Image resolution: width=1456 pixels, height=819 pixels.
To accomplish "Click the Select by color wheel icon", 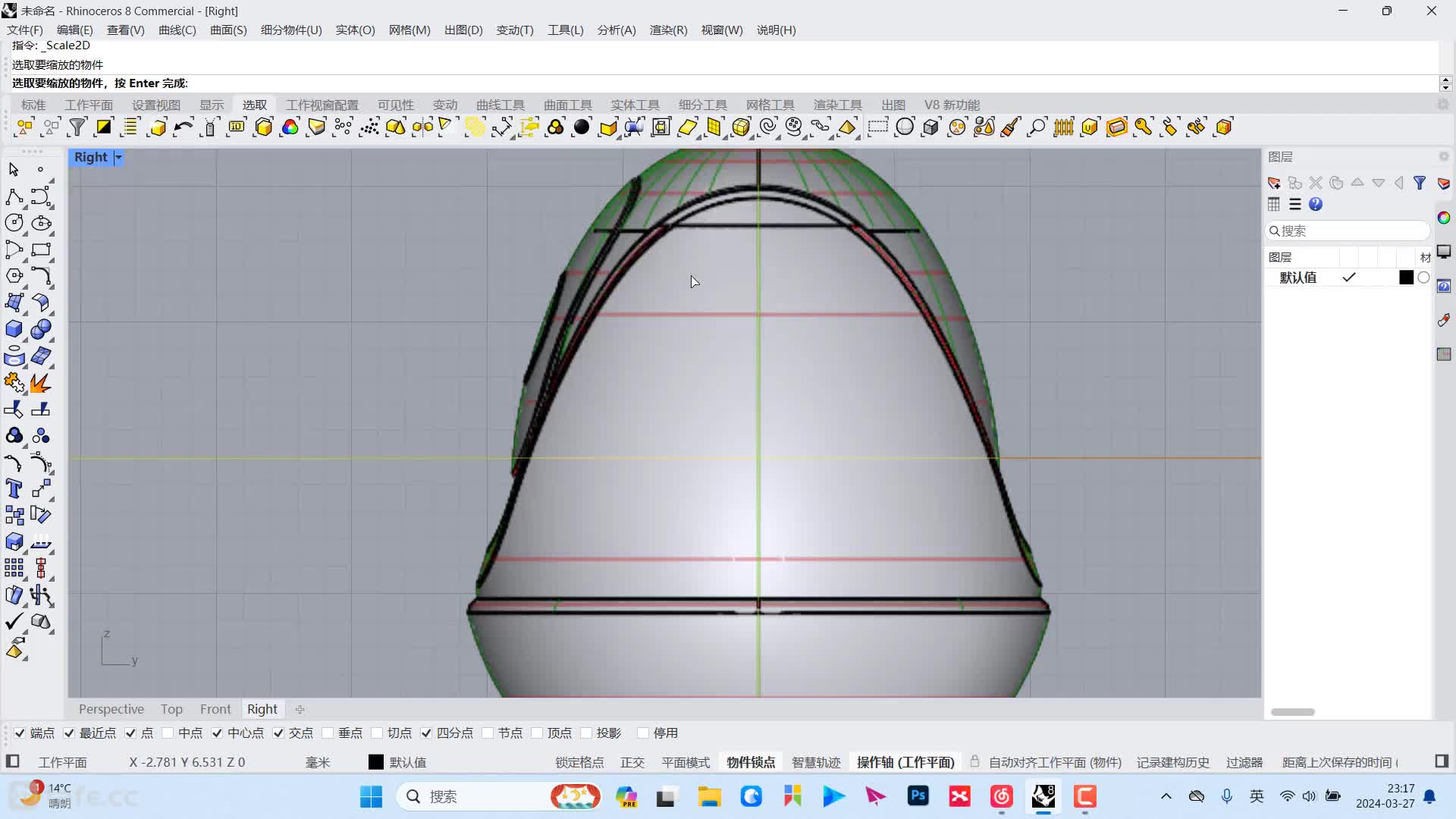I will tap(290, 127).
